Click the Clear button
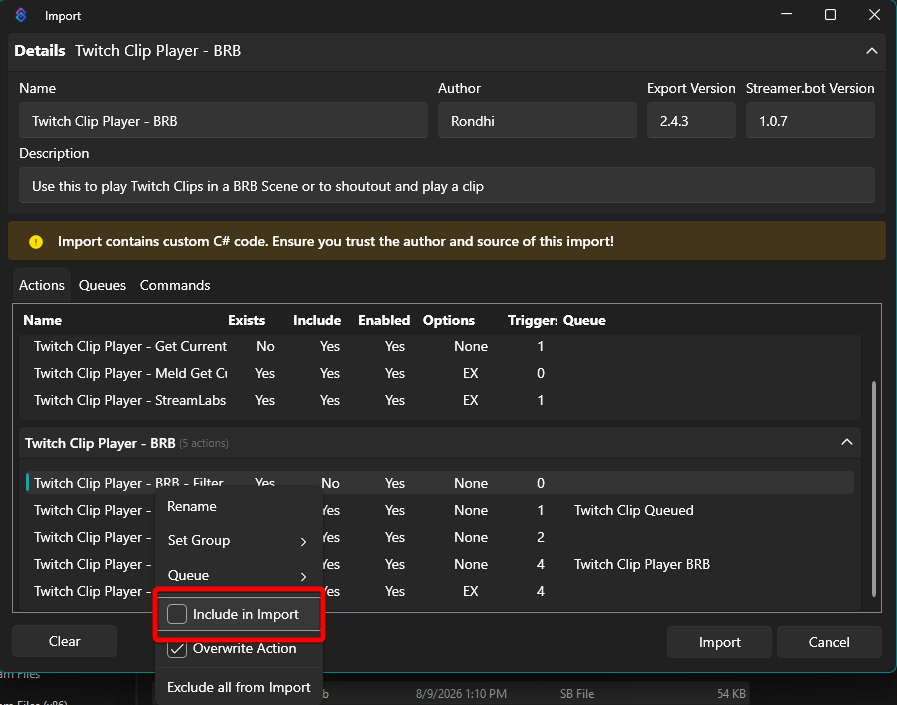The height and width of the screenshot is (705, 897). pyautogui.click(x=65, y=641)
